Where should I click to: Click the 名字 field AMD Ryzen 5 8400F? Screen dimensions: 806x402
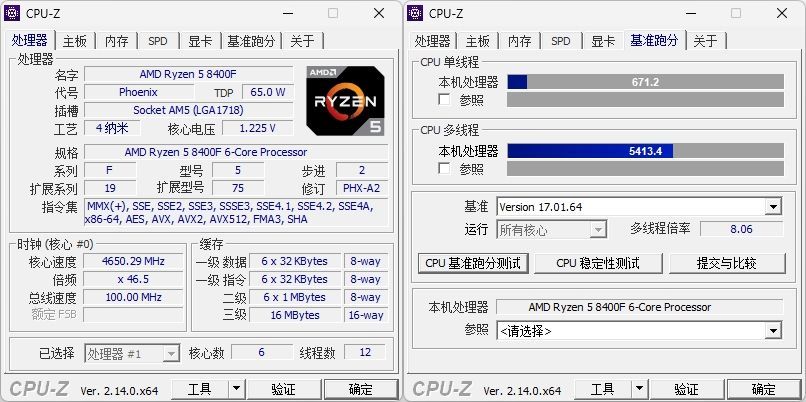coord(189,74)
